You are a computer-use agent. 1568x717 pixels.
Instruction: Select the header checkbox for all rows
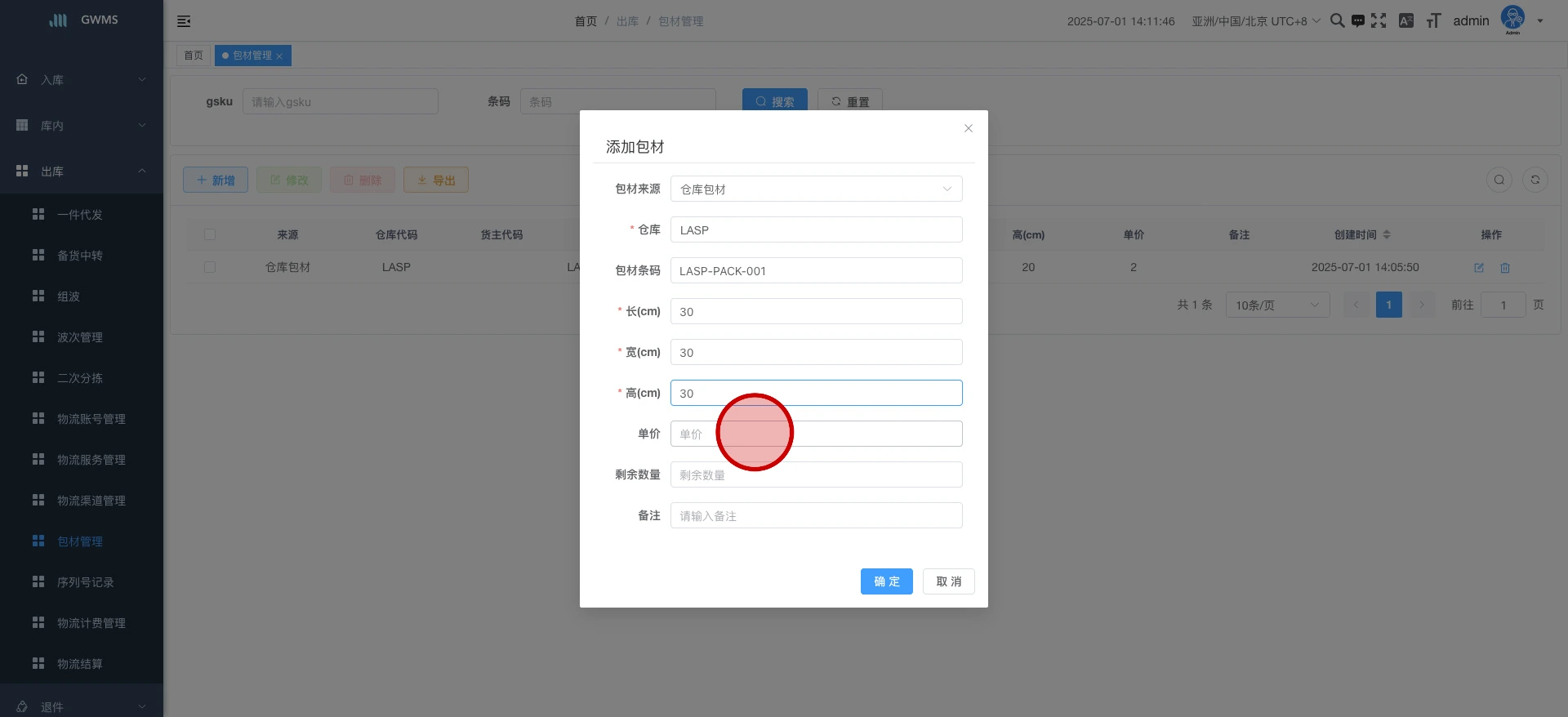pos(210,234)
